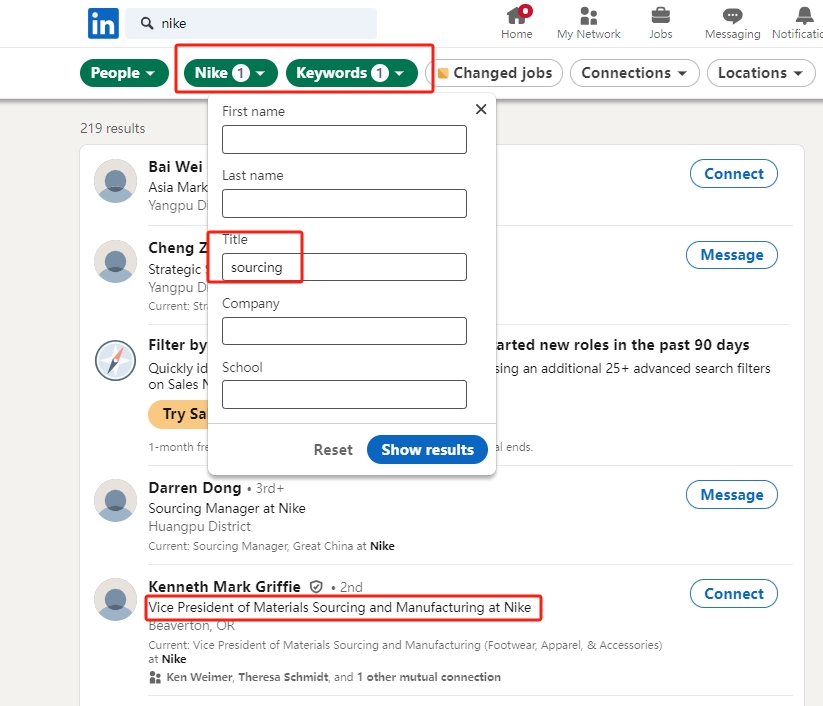Click the First name input field
The height and width of the screenshot is (706, 823).
[344, 139]
